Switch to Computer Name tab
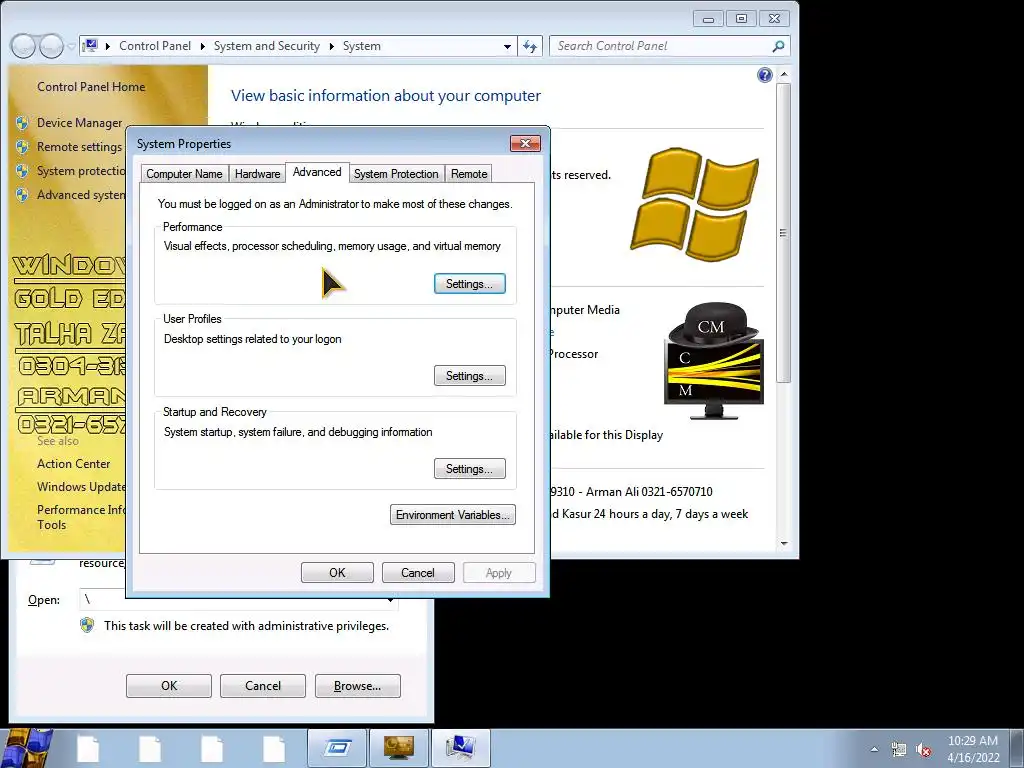The image size is (1024, 768). tap(184, 174)
